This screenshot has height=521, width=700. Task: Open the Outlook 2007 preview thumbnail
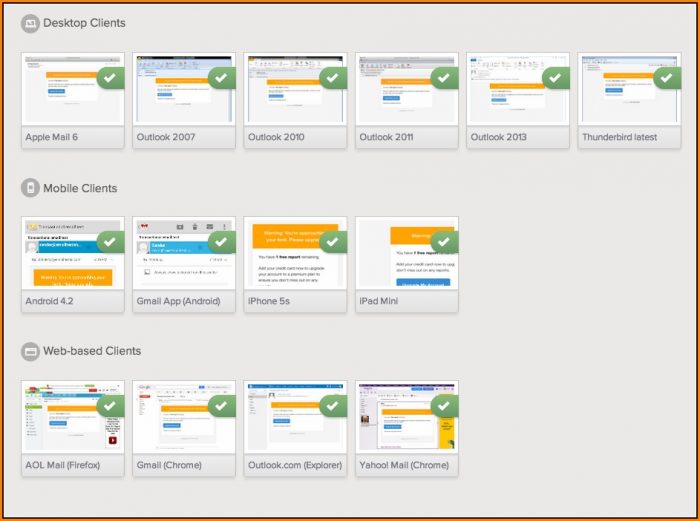pos(183,90)
